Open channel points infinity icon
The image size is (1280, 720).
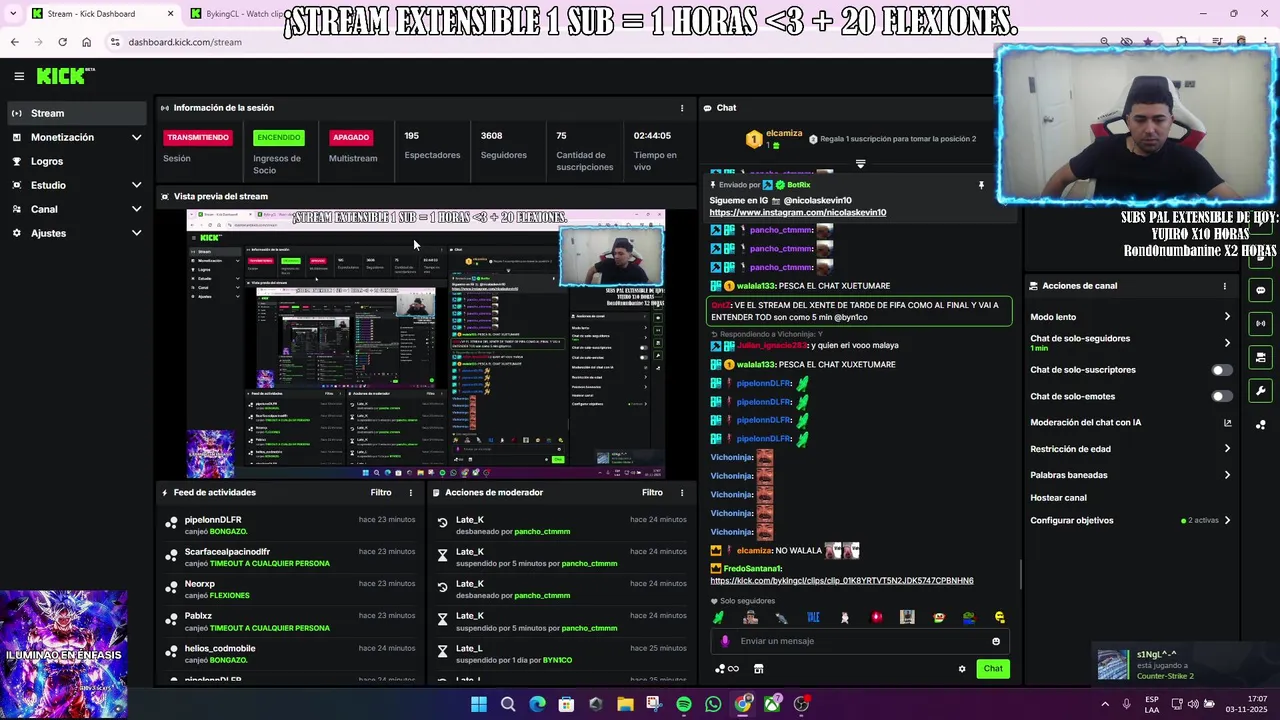click(x=727, y=669)
